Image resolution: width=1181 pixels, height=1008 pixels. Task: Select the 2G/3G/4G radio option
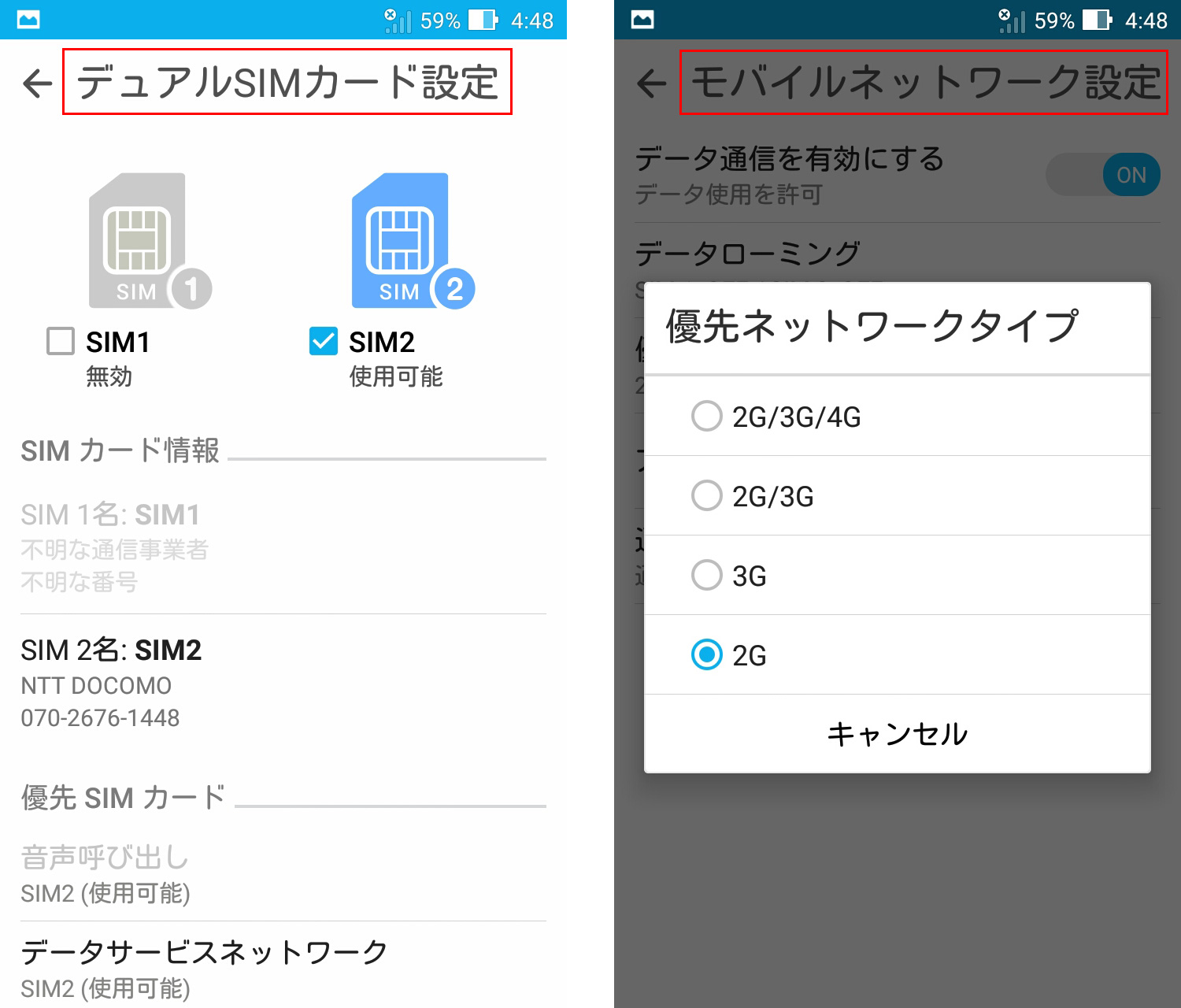[898, 416]
